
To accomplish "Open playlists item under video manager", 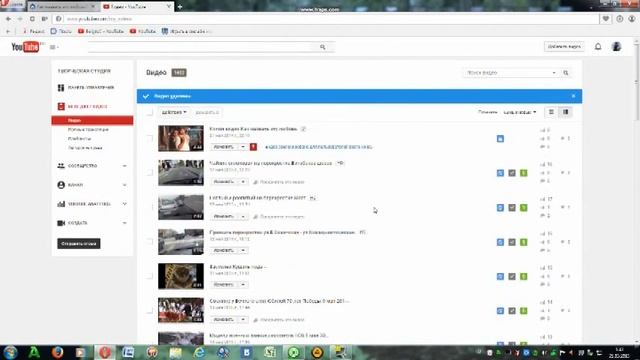I will (80, 139).
